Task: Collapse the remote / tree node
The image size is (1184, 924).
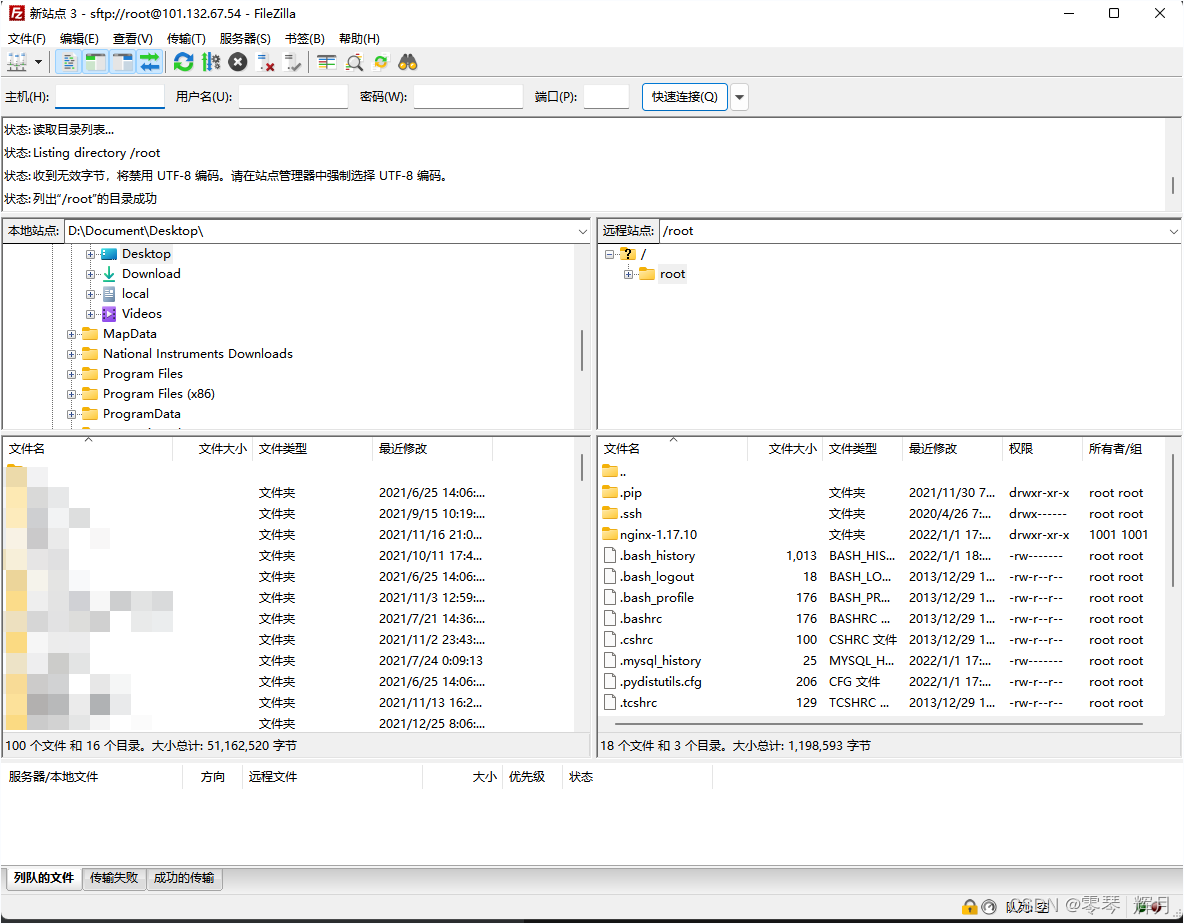Action: (609, 254)
